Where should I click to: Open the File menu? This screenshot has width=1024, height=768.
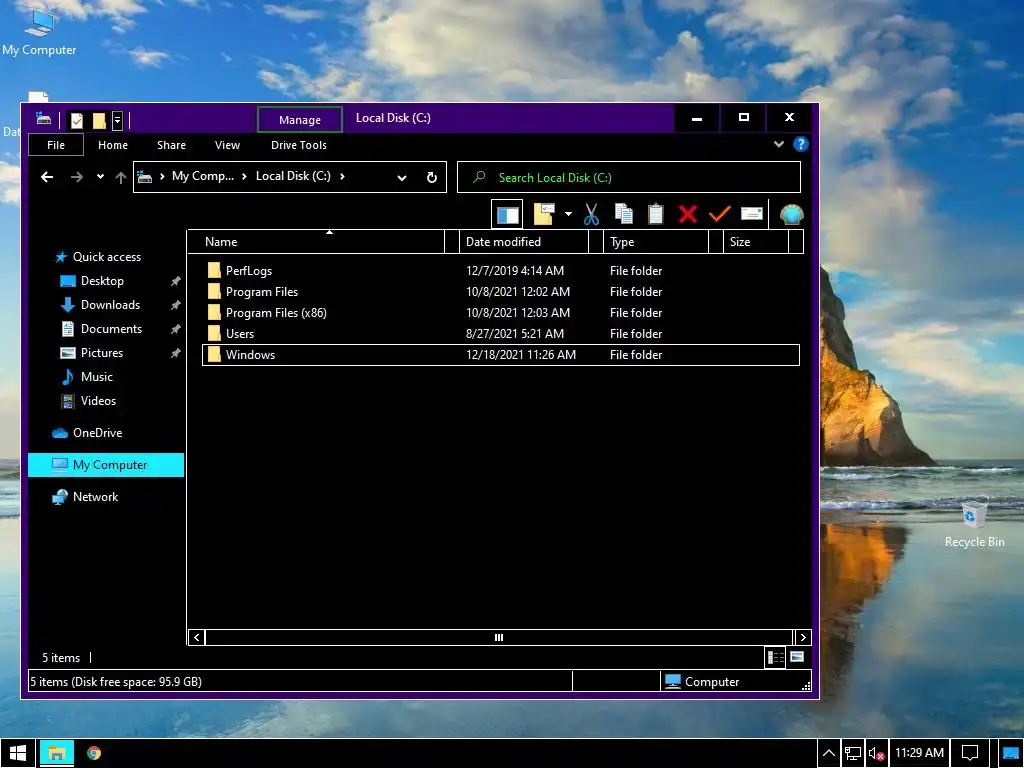[56, 145]
